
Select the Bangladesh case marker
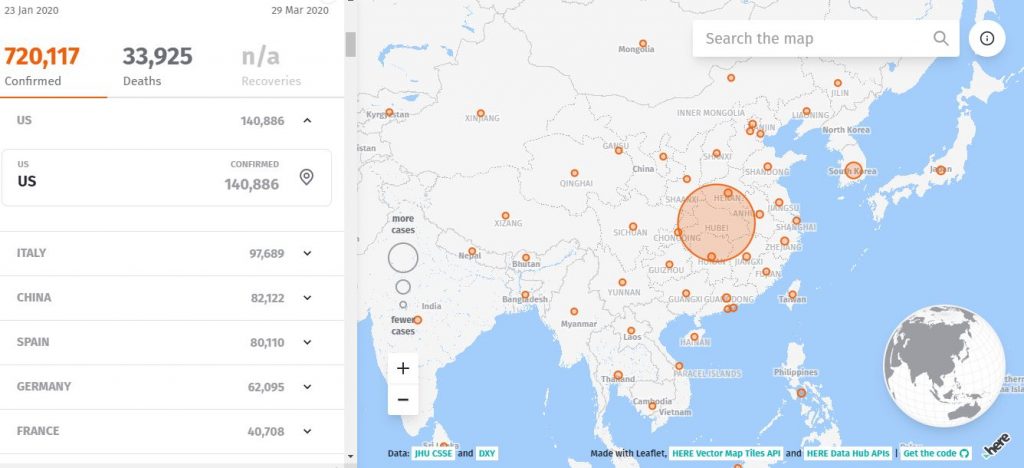point(525,294)
